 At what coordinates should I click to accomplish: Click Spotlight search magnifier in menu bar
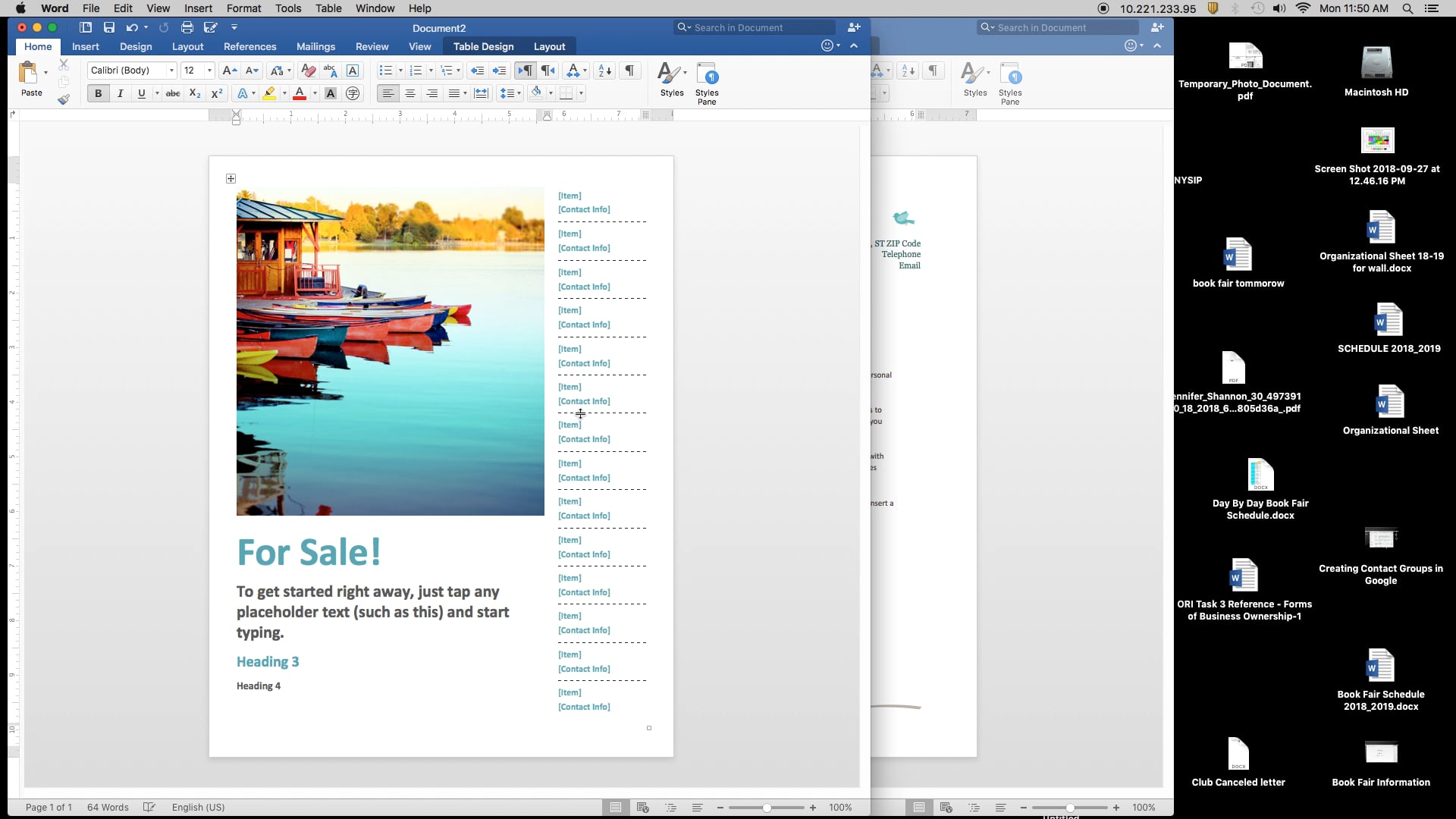pyautogui.click(x=1407, y=8)
